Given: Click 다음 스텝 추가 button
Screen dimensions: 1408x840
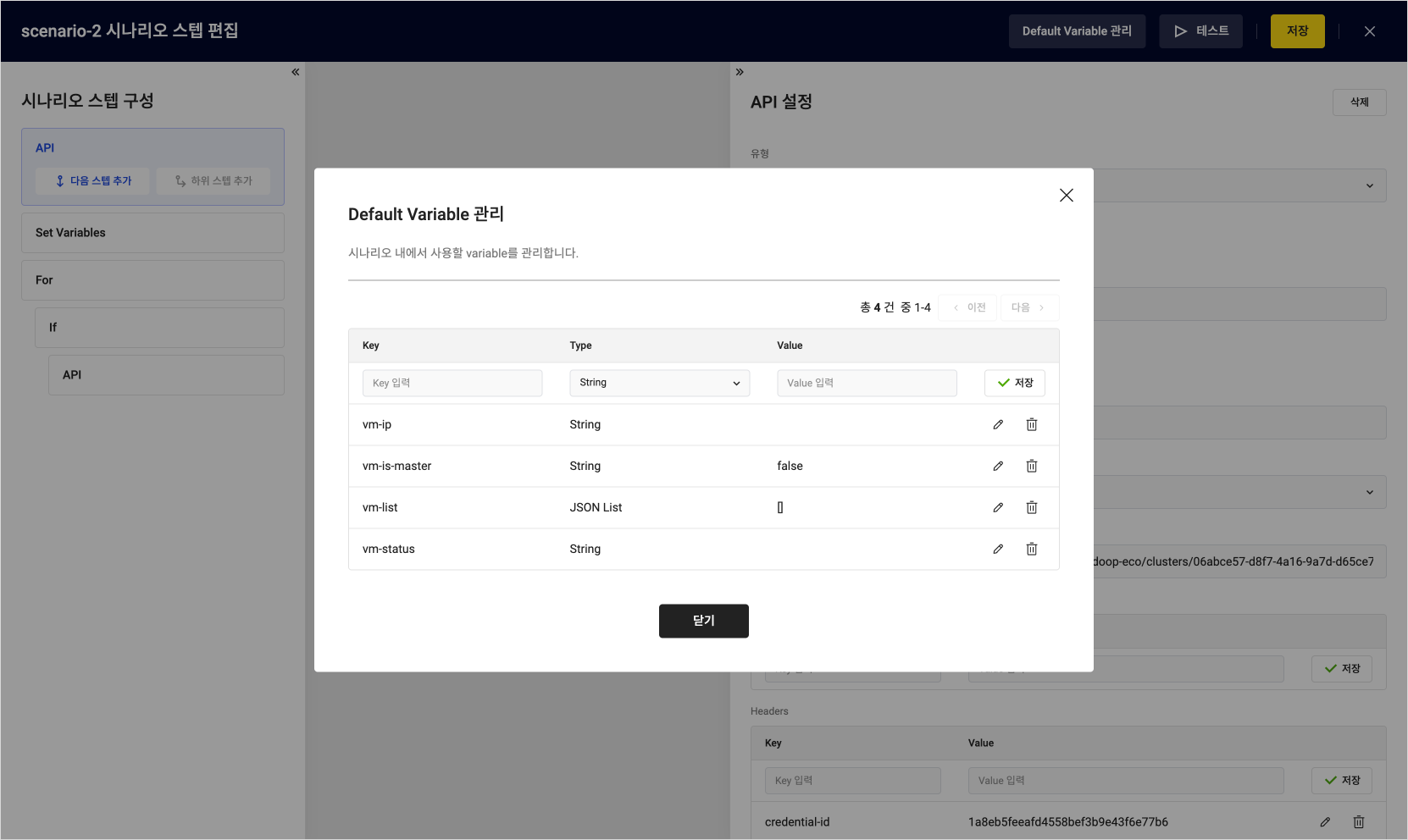Looking at the screenshot, I should click(93, 181).
